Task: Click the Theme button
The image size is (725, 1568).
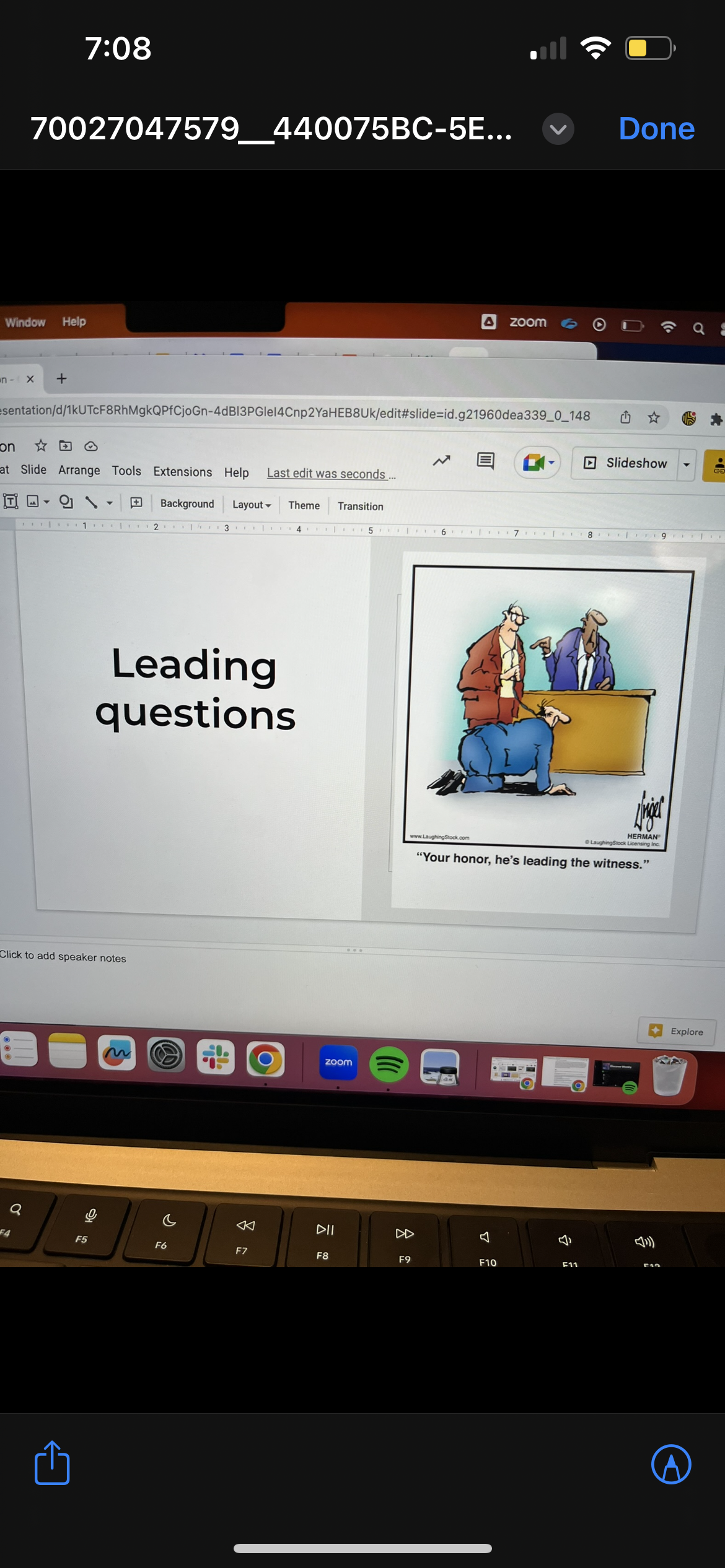Action: click(304, 505)
